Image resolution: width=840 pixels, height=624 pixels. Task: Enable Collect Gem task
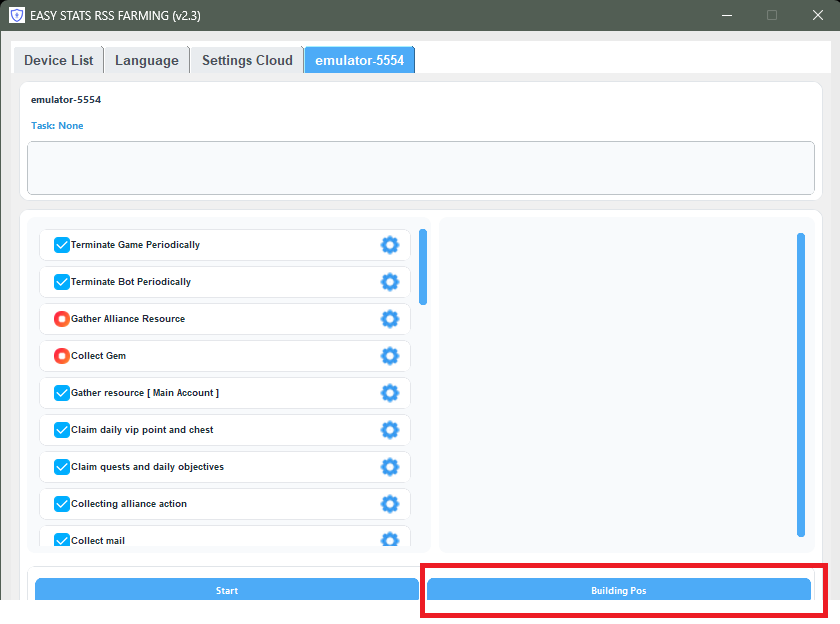point(62,356)
